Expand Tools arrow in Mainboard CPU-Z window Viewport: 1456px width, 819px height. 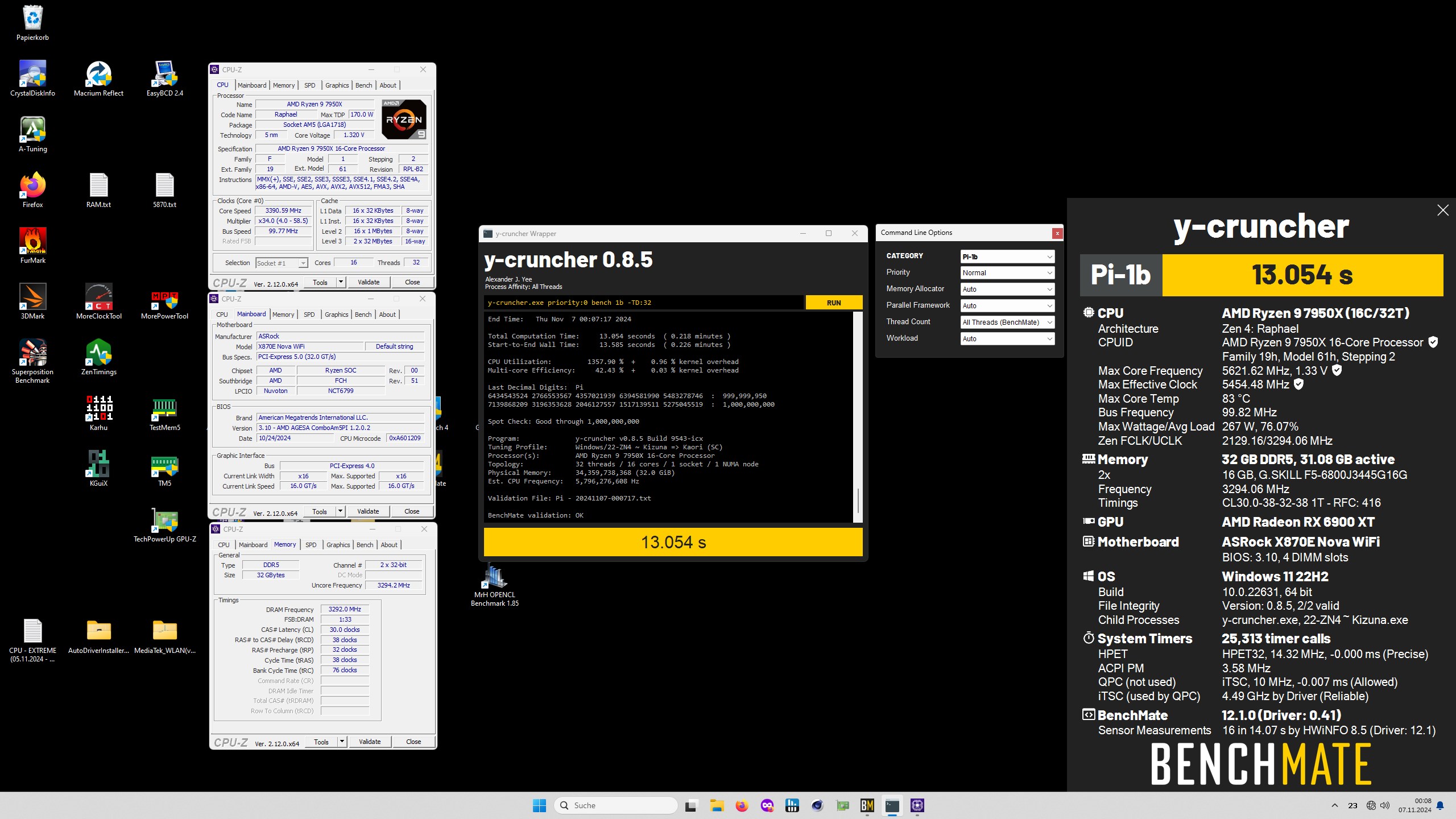pos(340,511)
